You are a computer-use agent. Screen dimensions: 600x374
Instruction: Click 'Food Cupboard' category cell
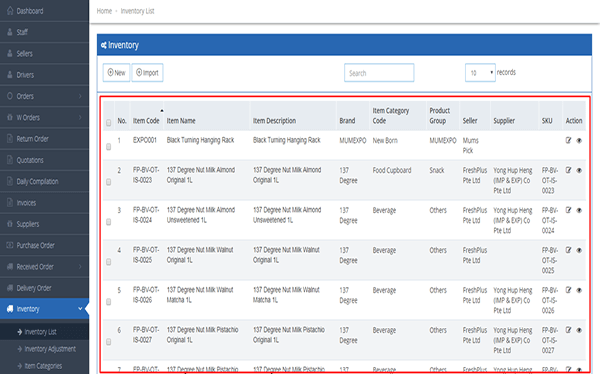click(x=392, y=170)
